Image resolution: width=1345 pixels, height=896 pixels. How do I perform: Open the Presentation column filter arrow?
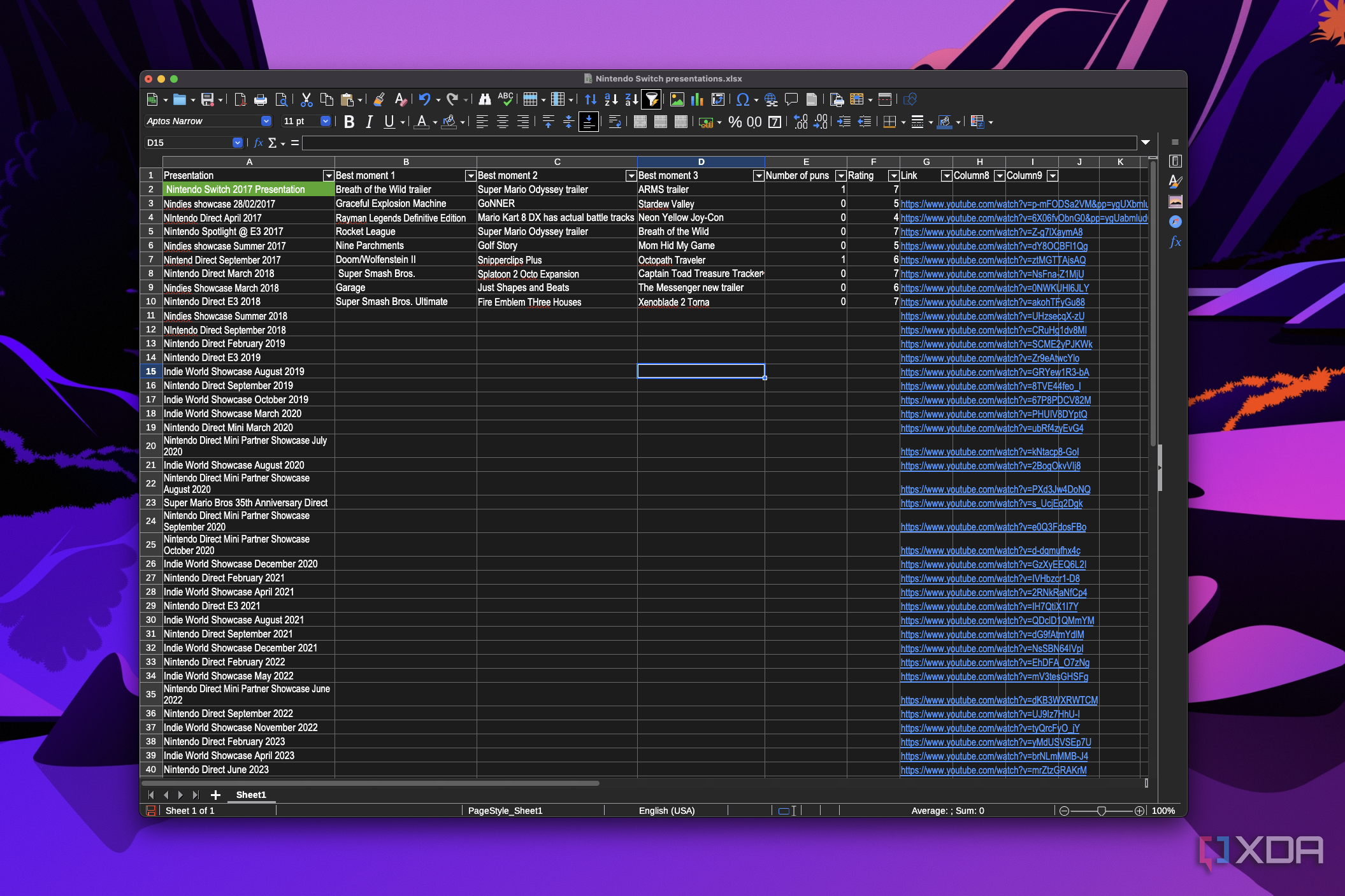click(328, 176)
